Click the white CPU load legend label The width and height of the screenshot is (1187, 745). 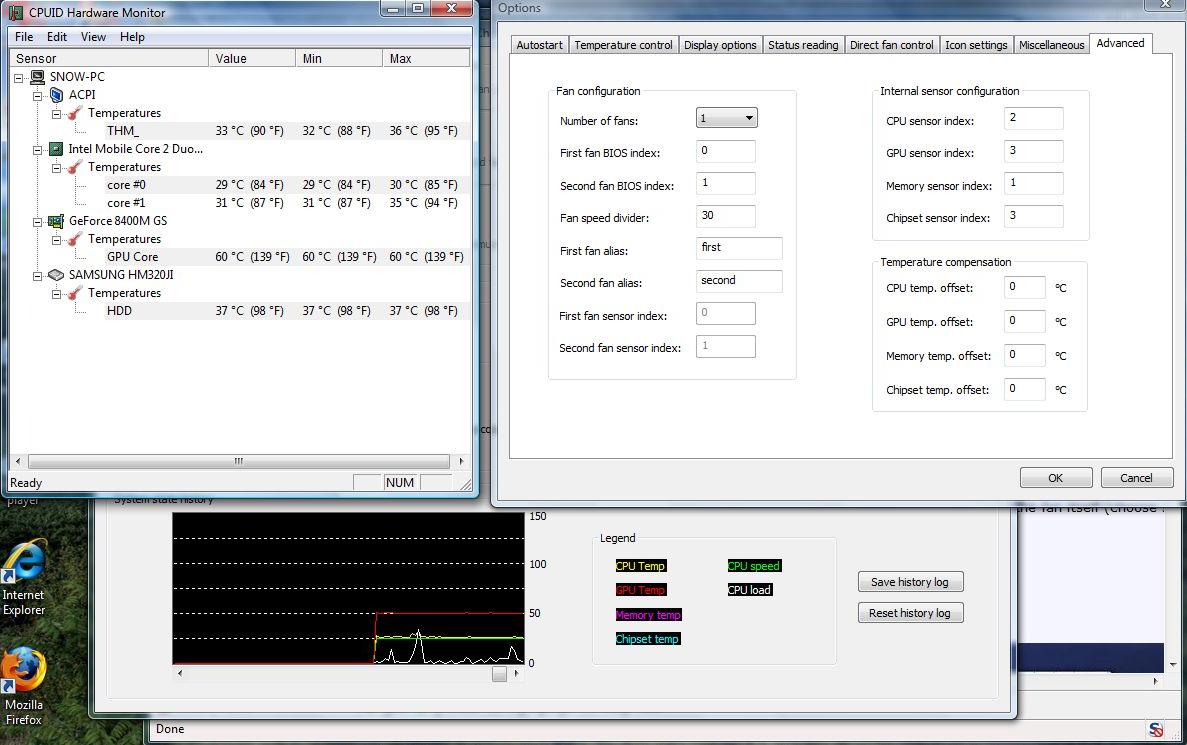coord(749,590)
